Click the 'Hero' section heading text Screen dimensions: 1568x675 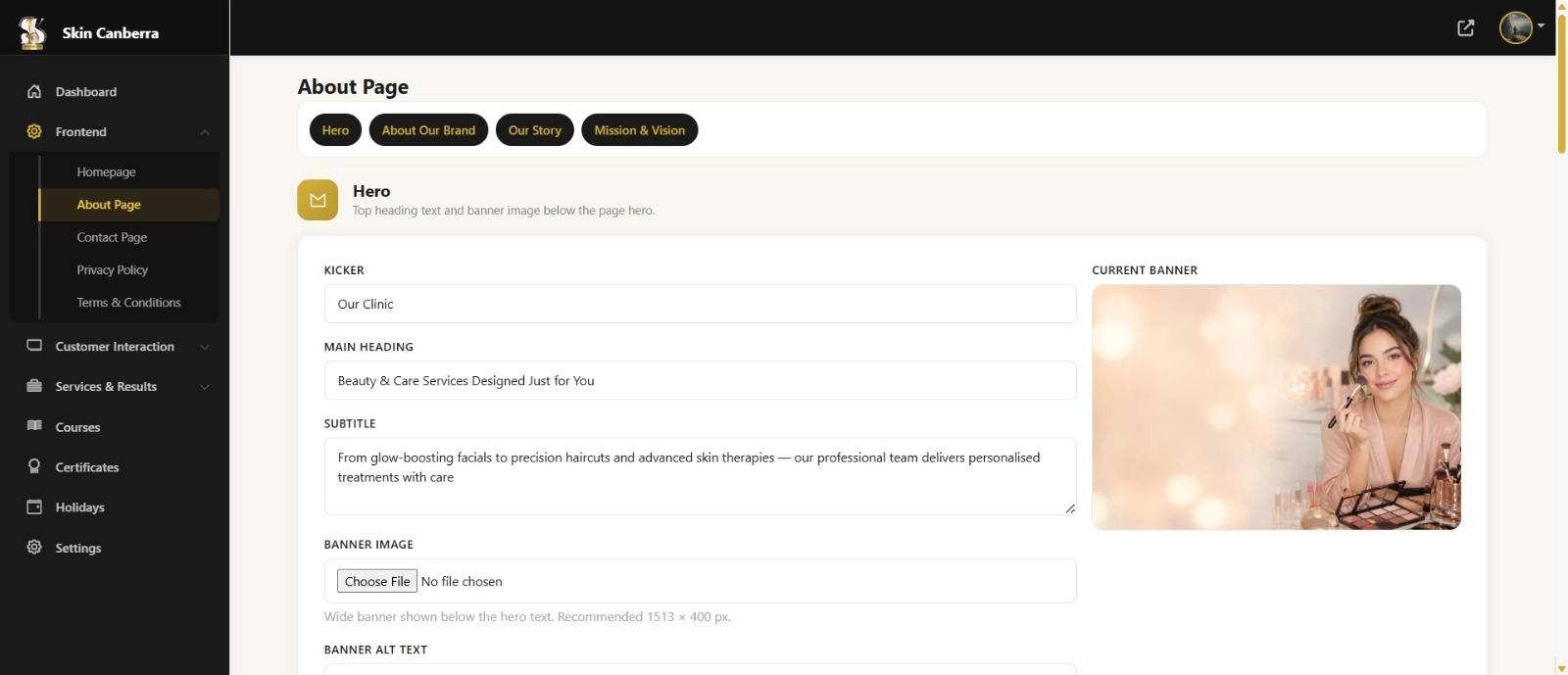tap(371, 191)
